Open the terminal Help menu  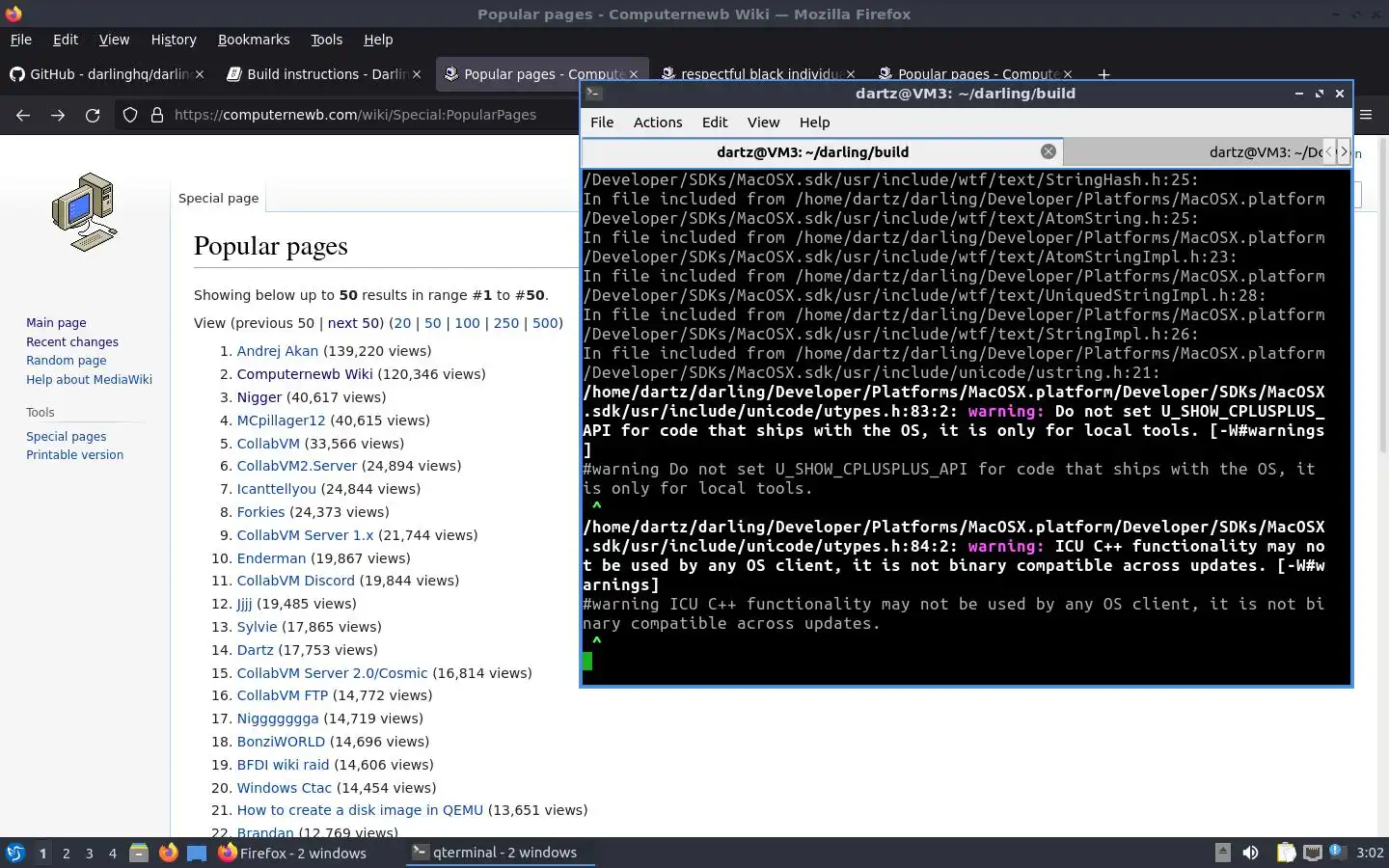click(x=814, y=122)
